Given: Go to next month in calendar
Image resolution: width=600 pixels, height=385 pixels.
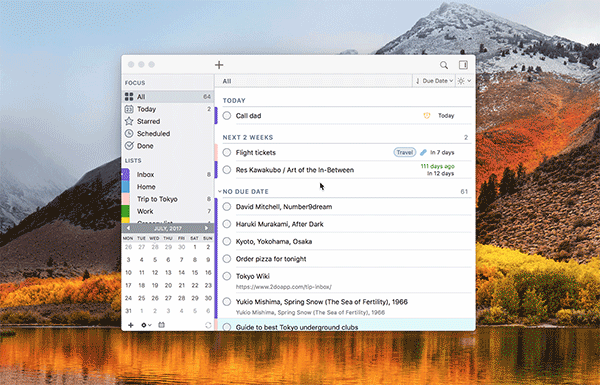Looking at the screenshot, I should 207,228.
